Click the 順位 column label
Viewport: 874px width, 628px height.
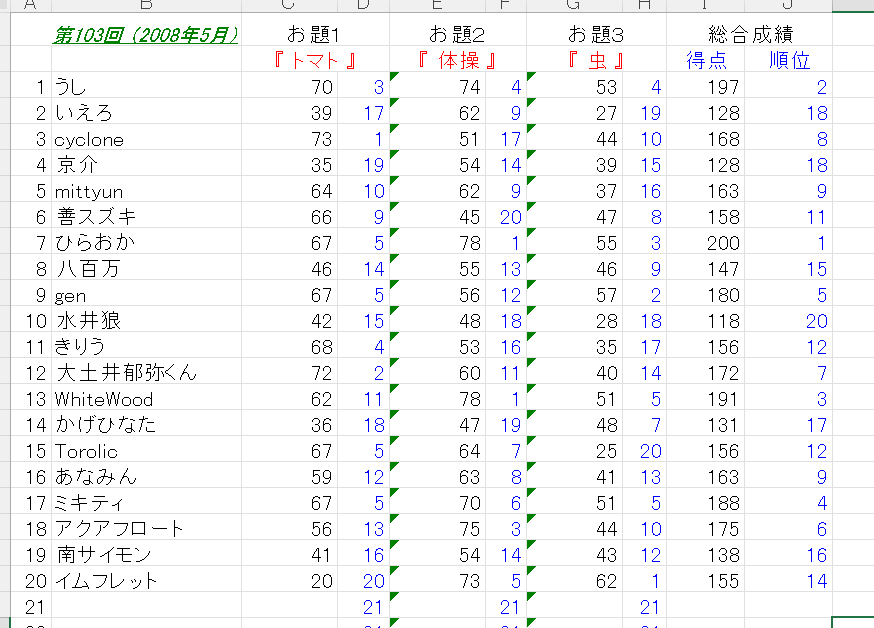(x=789, y=60)
